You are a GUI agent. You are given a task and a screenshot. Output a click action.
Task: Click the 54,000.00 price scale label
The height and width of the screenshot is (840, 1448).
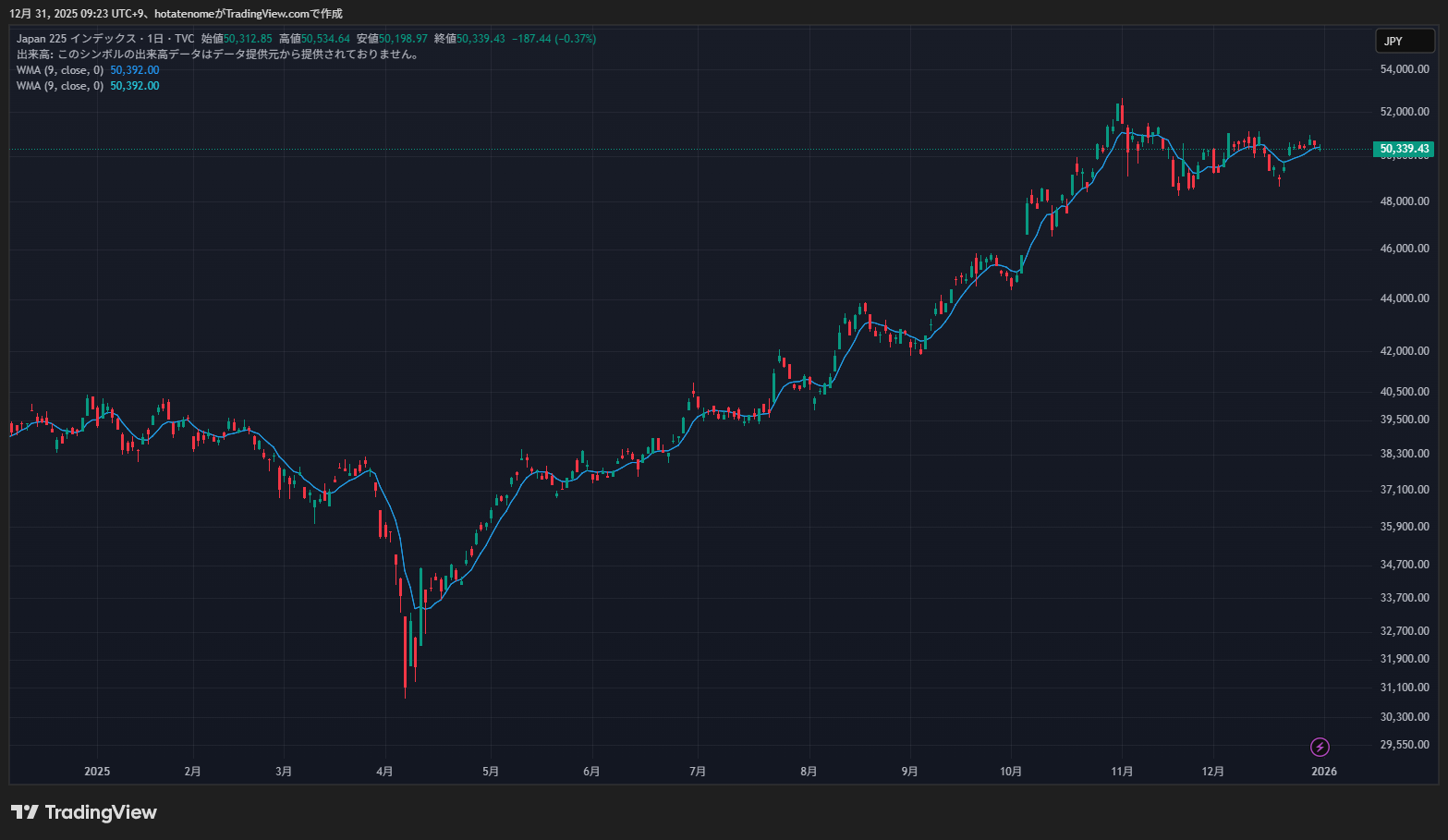tap(1404, 69)
